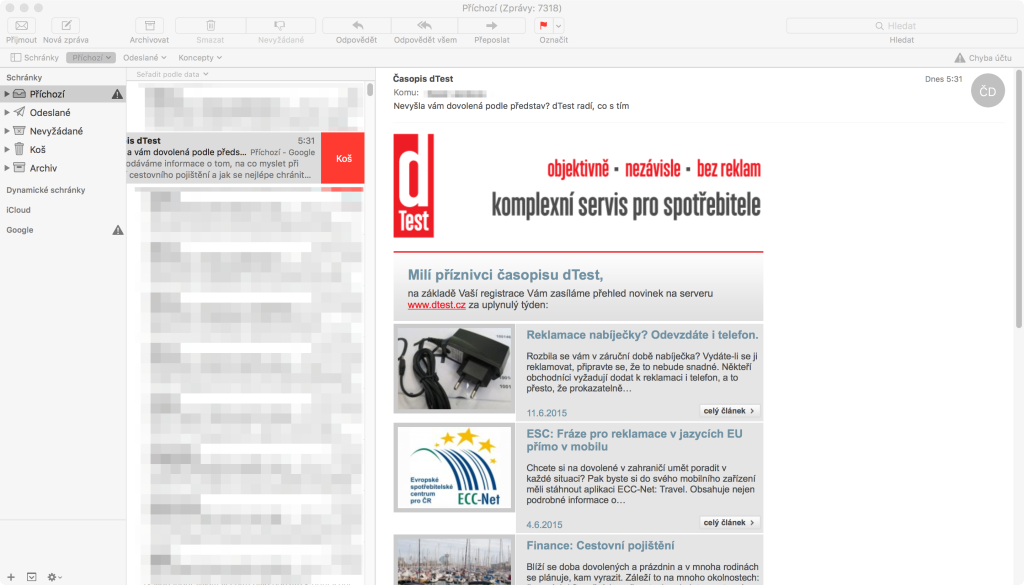Image resolution: width=1024 pixels, height=585 pixels.
Task: Open Finance: Cestovní pojištění headline
Action: pyautogui.click(x=600, y=546)
